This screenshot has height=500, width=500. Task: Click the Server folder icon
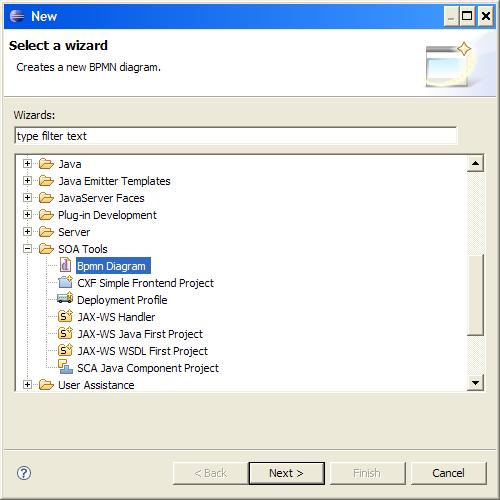46,232
